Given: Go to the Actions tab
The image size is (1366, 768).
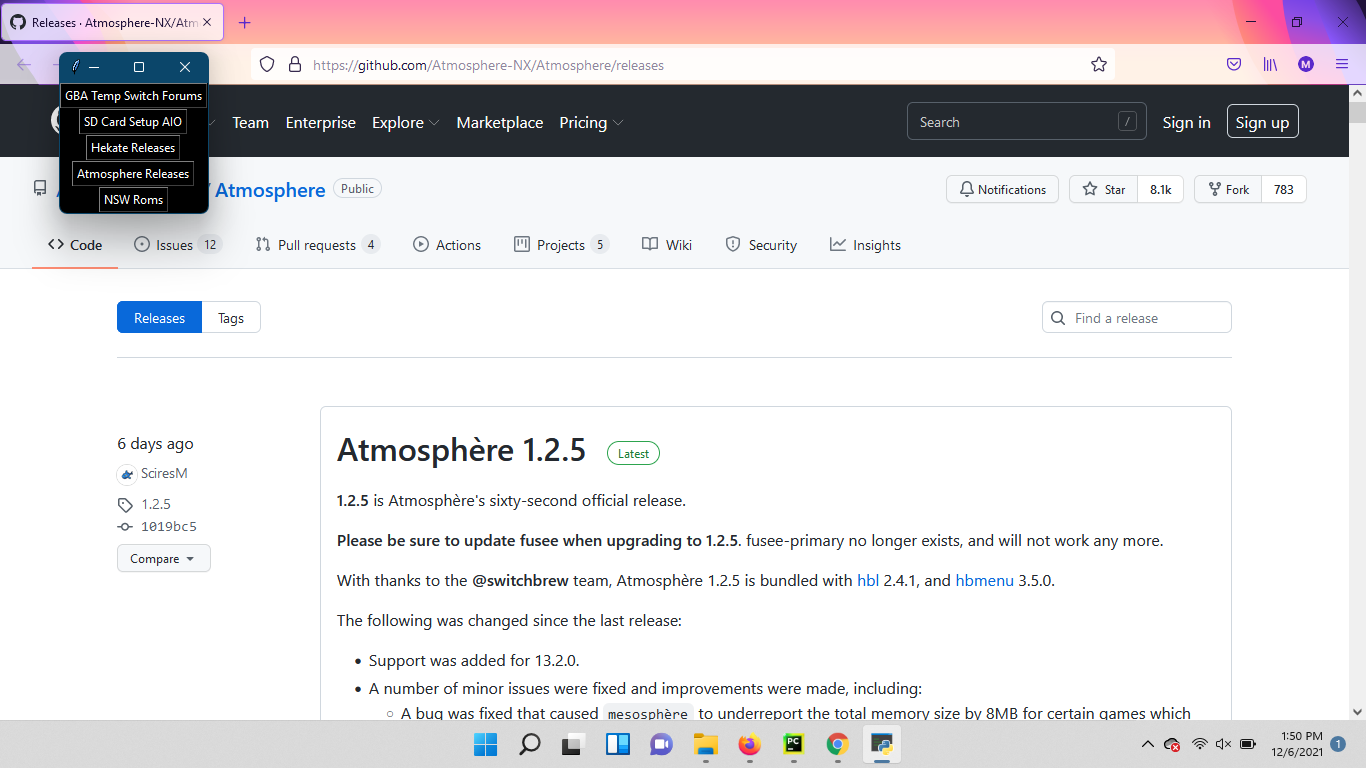Looking at the screenshot, I should point(447,245).
